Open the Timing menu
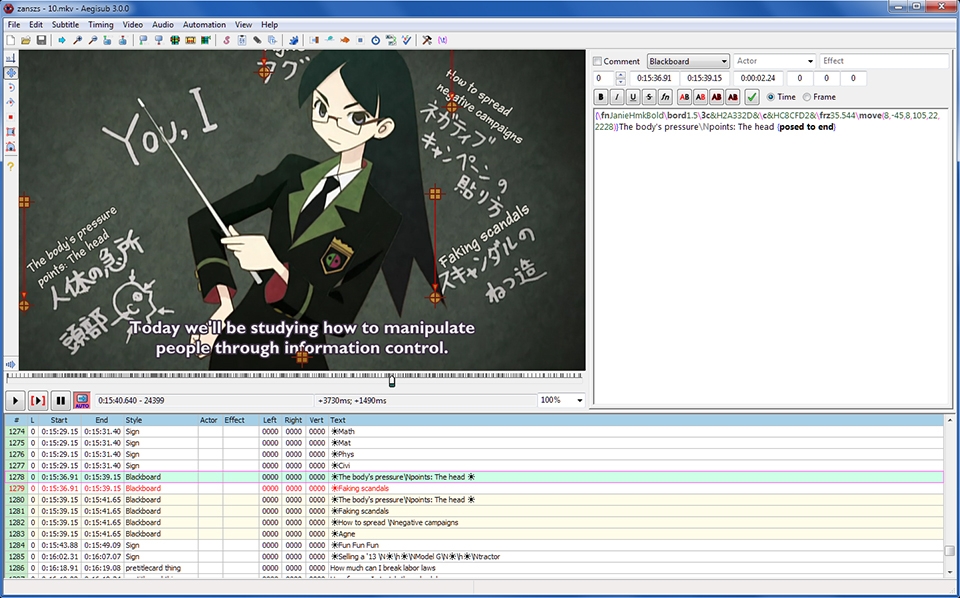 pyautogui.click(x=100, y=24)
